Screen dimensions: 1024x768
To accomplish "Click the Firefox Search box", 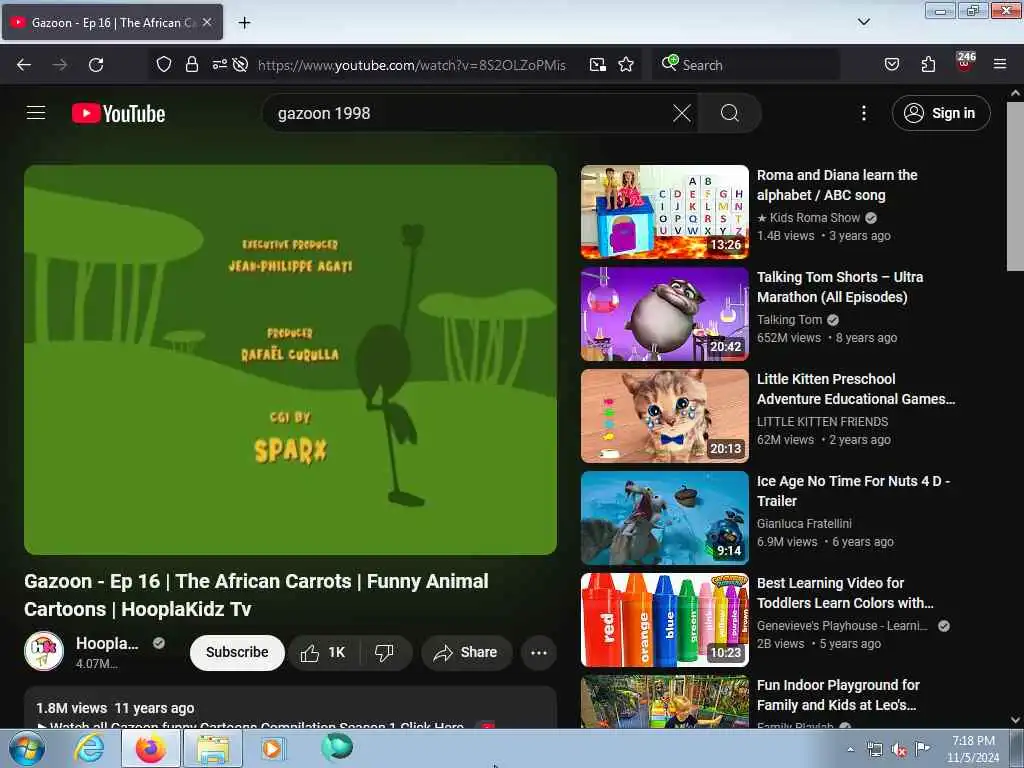I will coord(746,65).
